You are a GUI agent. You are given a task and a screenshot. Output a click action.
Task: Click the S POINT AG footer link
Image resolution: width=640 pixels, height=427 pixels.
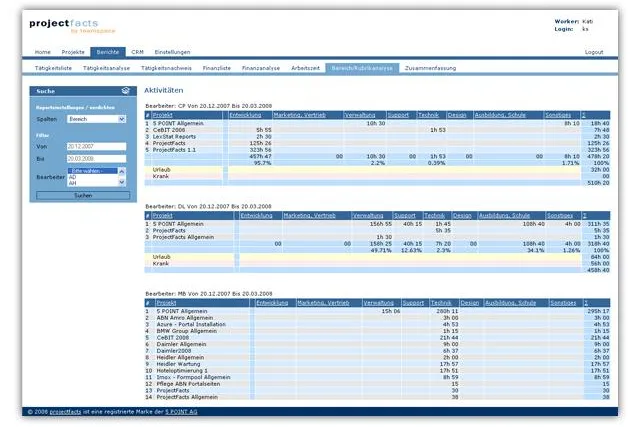[181, 412]
